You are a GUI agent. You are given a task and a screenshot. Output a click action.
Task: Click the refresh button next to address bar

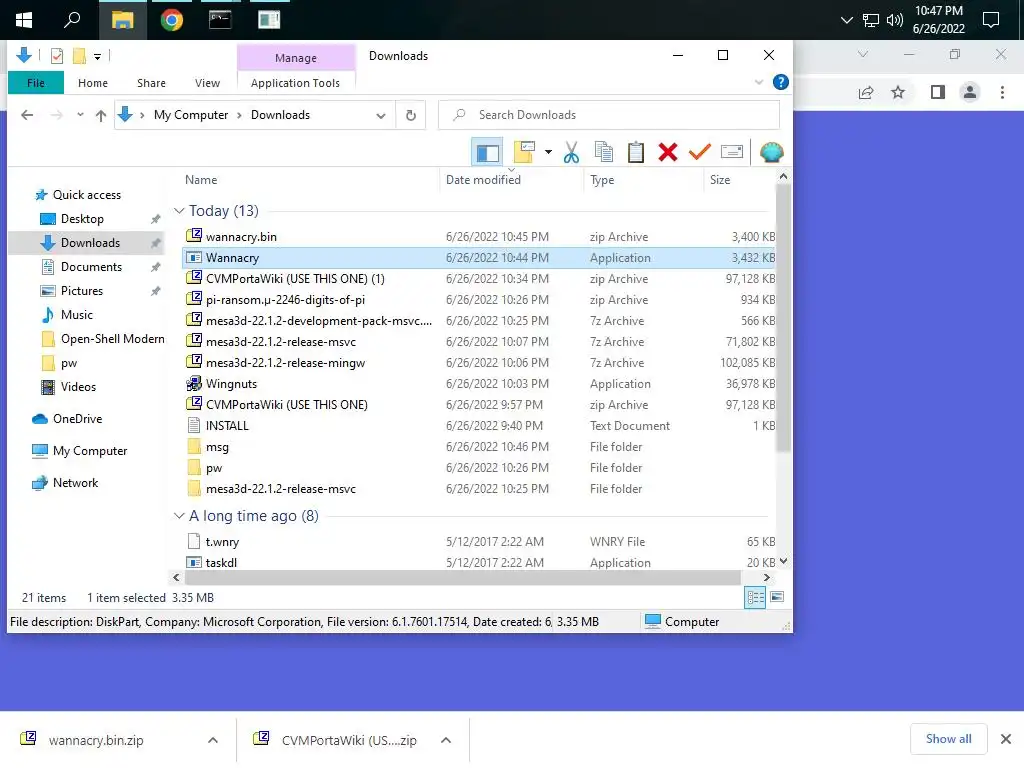point(411,116)
